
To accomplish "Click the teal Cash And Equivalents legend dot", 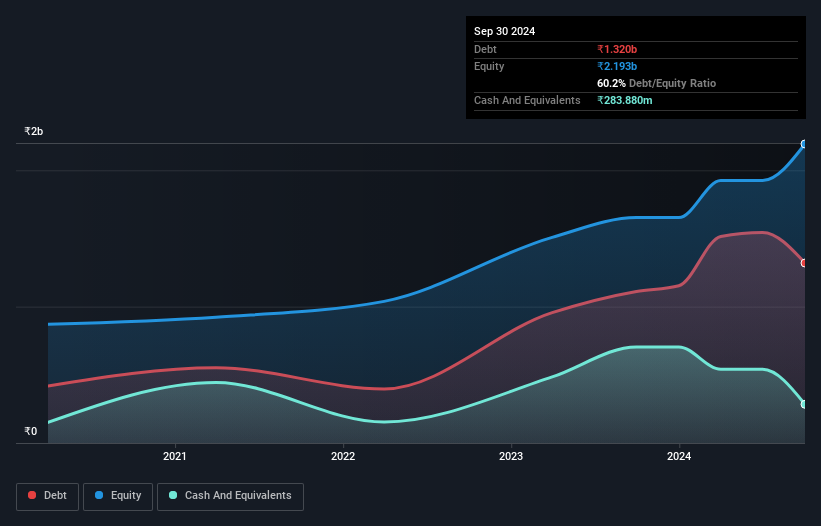I will coord(173,495).
